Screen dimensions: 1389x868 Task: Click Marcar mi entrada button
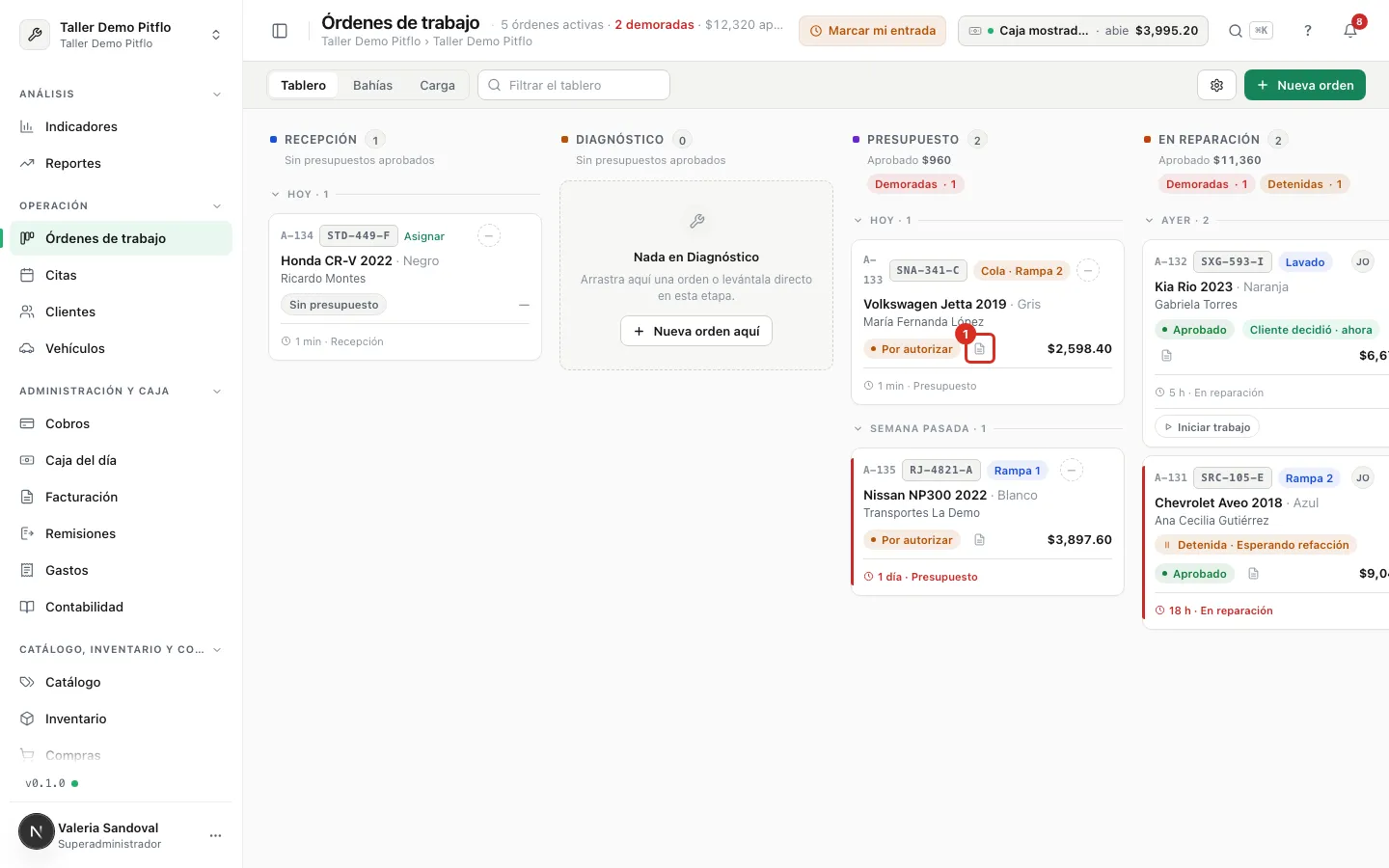click(x=872, y=31)
